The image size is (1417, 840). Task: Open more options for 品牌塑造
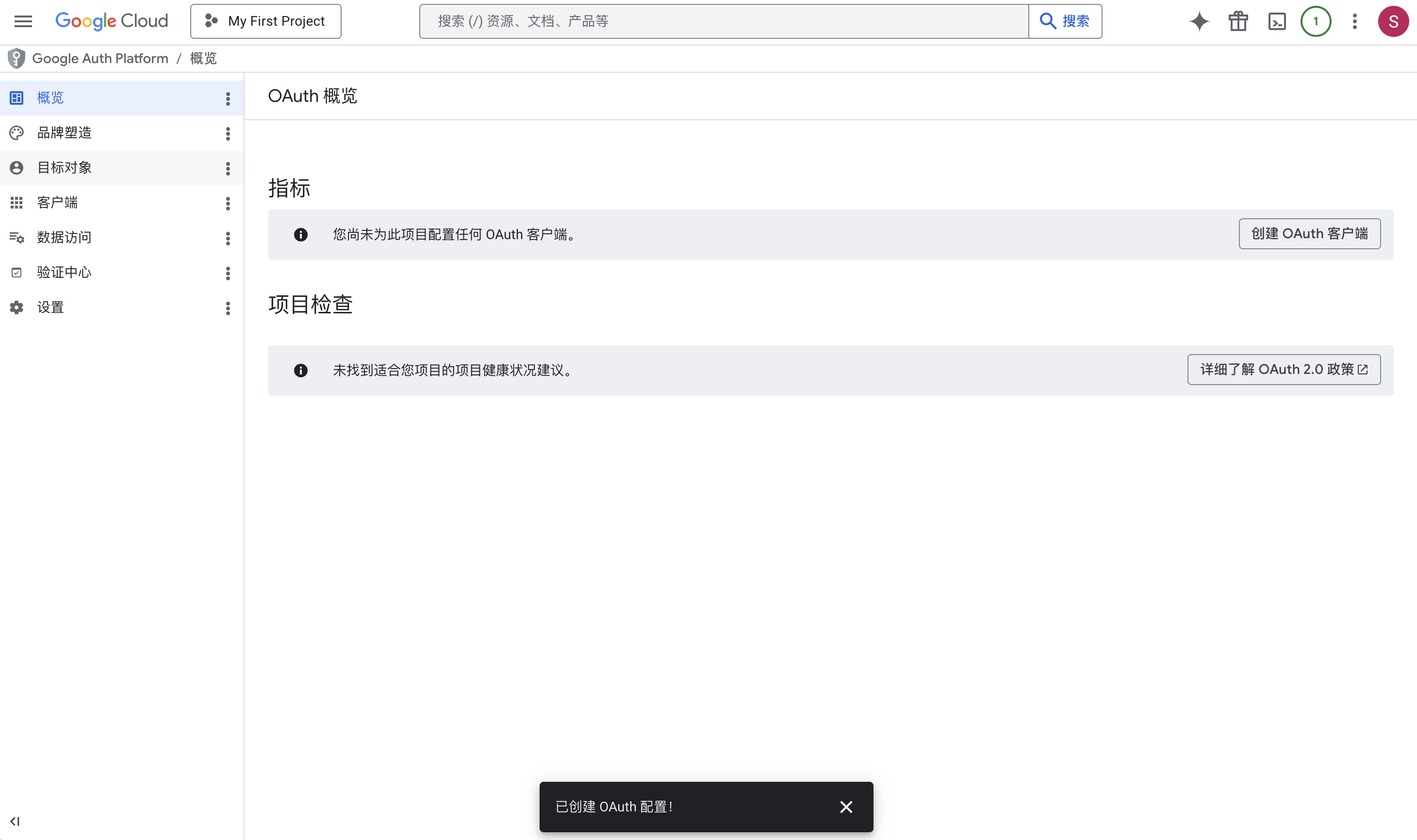pos(228,133)
